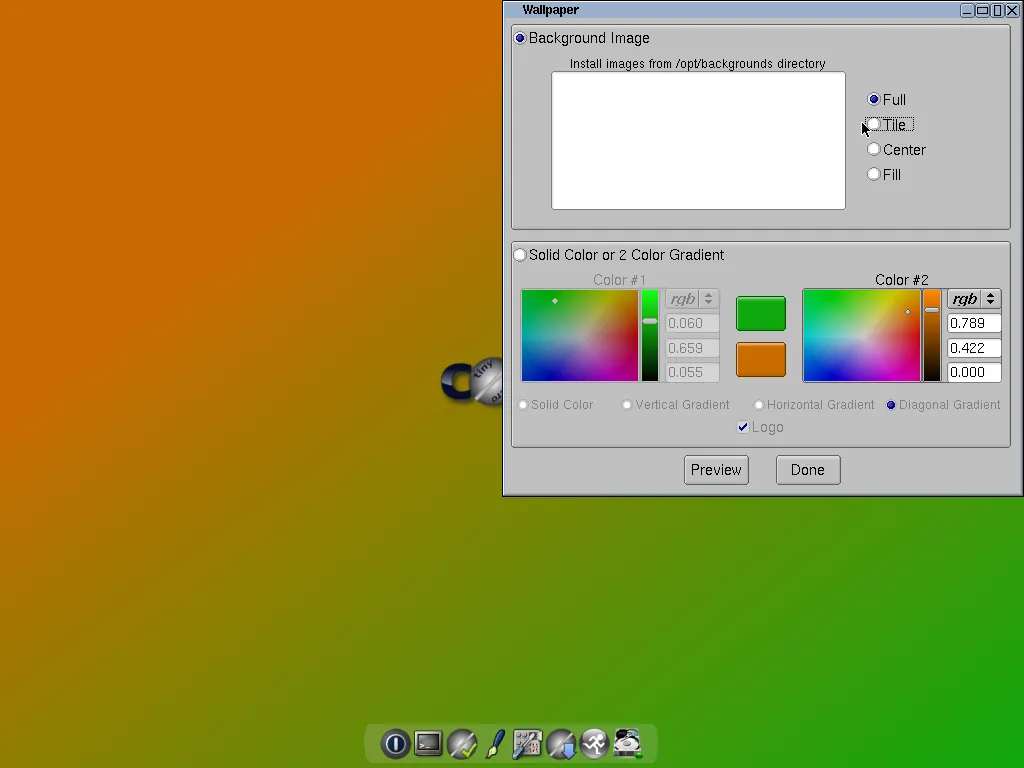
Task: Click the orange Color #2 swatch
Action: [x=761, y=360]
